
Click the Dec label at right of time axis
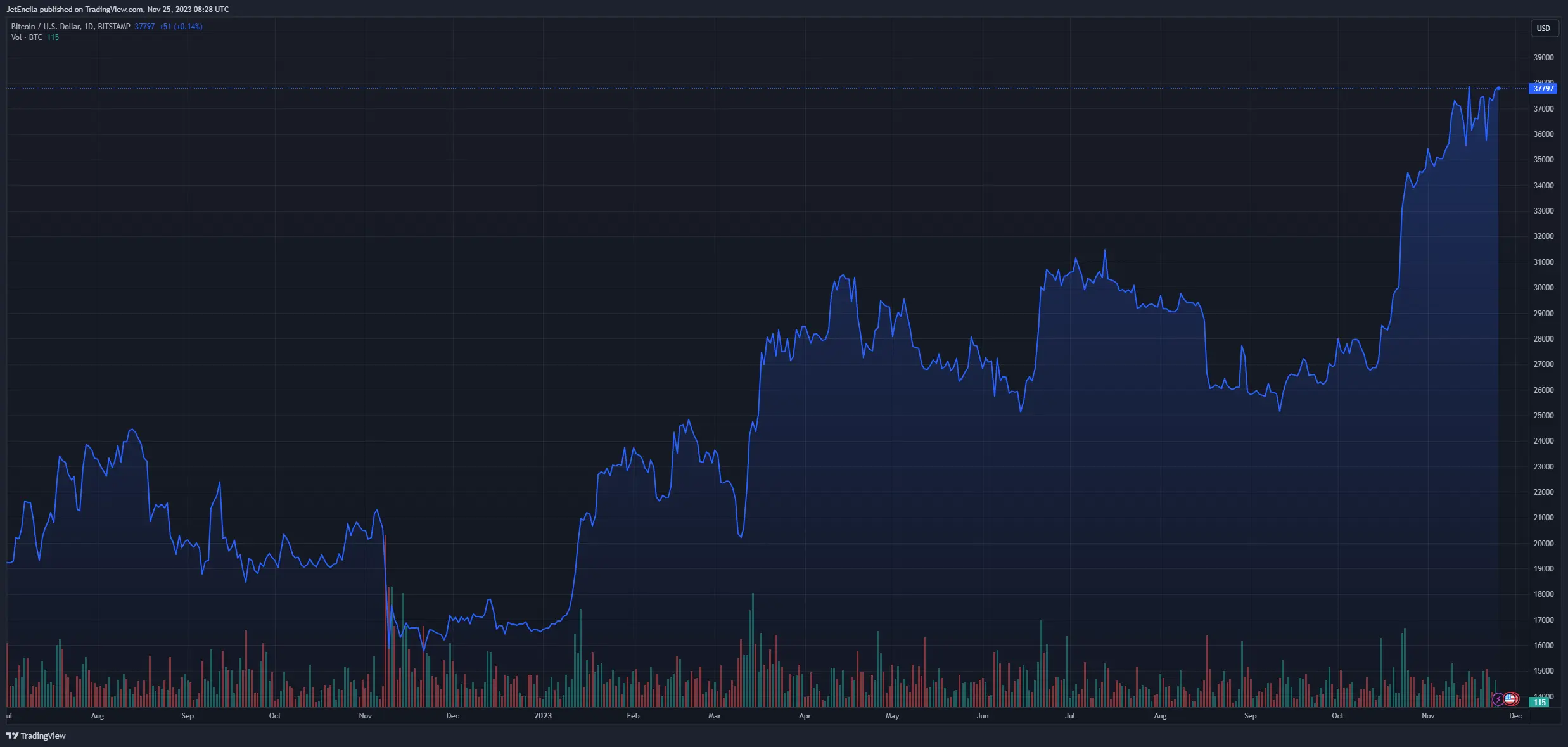[x=1515, y=716]
